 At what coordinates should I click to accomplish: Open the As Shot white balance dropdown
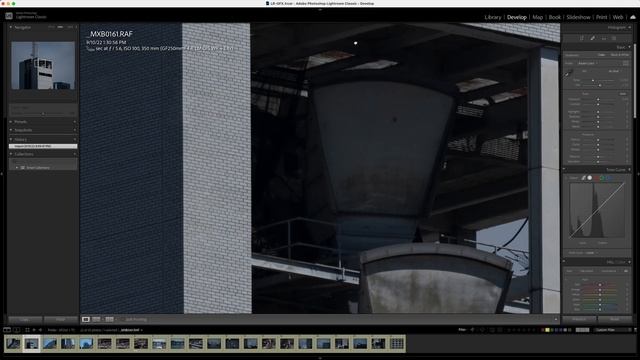click(x=614, y=71)
